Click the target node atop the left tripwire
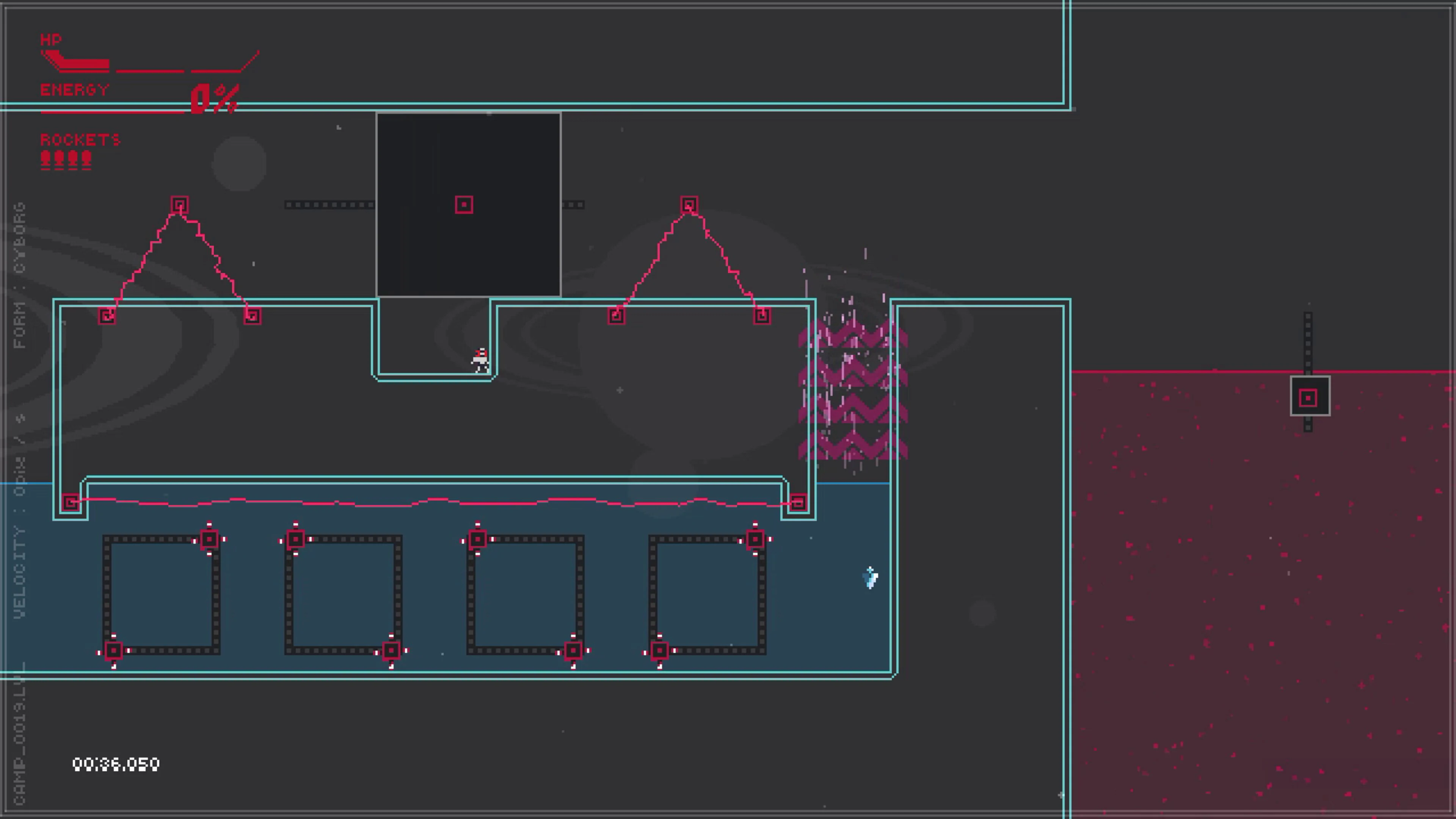1456x819 pixels. coord(180,204)
